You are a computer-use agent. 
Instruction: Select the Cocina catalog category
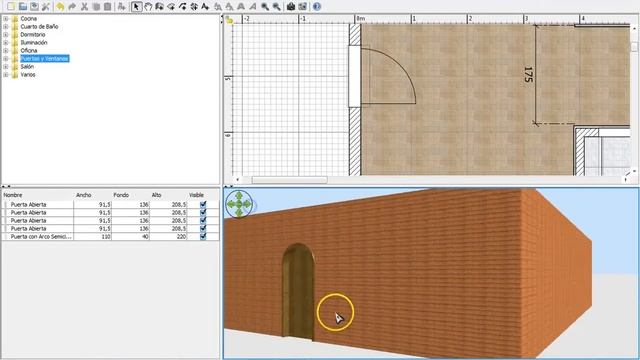pos(29,19)
